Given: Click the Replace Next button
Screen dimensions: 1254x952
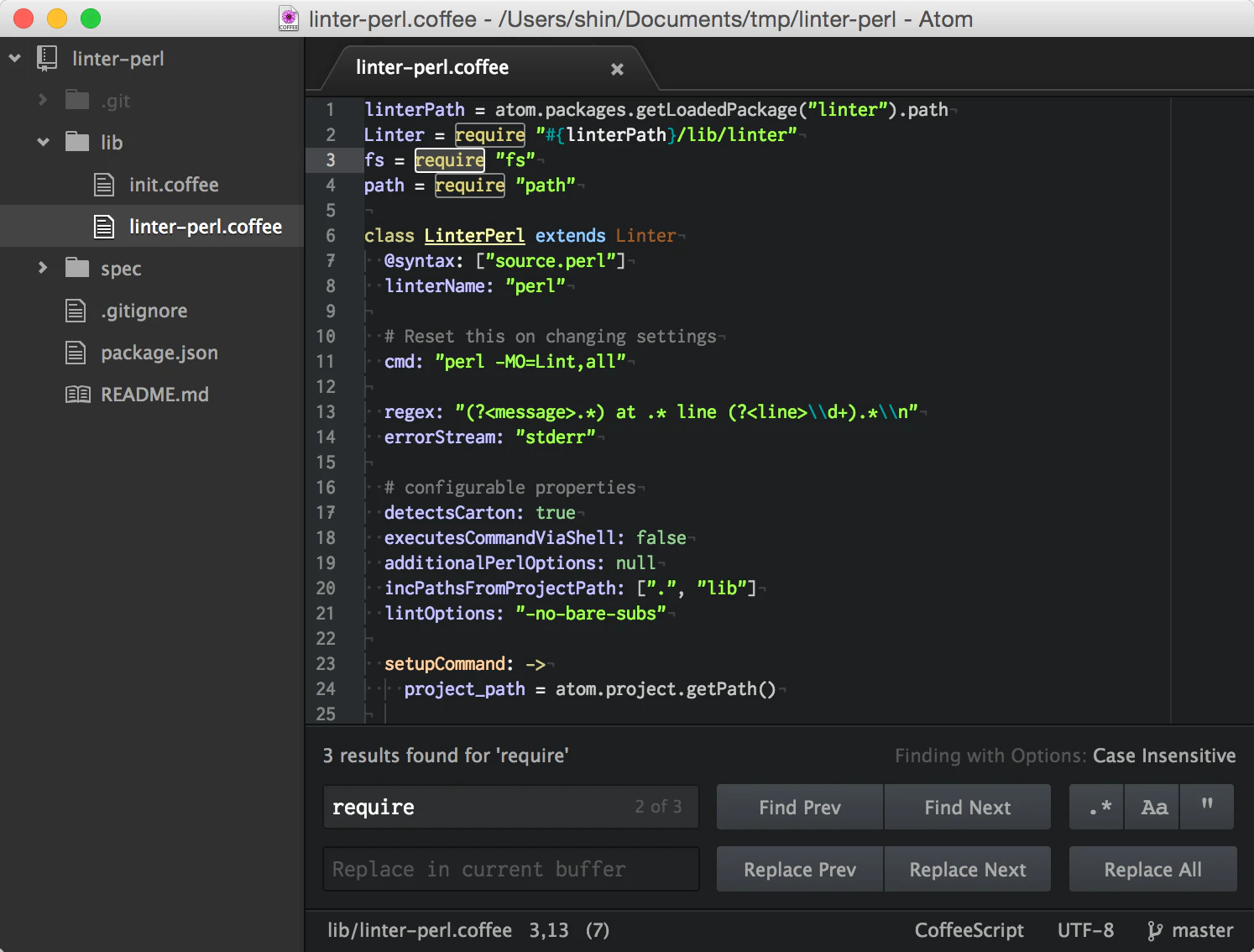Looking at the screenshot, I should coord(967,869).
